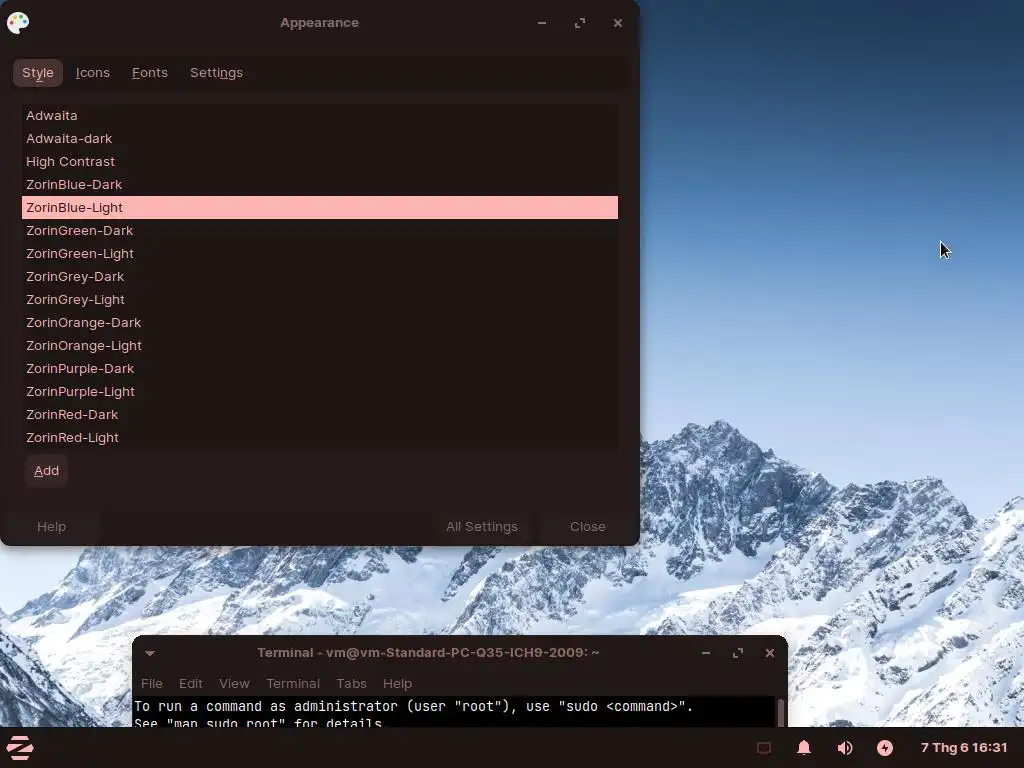The width and height of the screenshot is (1024, 768).
Task: Select the High Contrast theme
Action: (x=320, y=161)
